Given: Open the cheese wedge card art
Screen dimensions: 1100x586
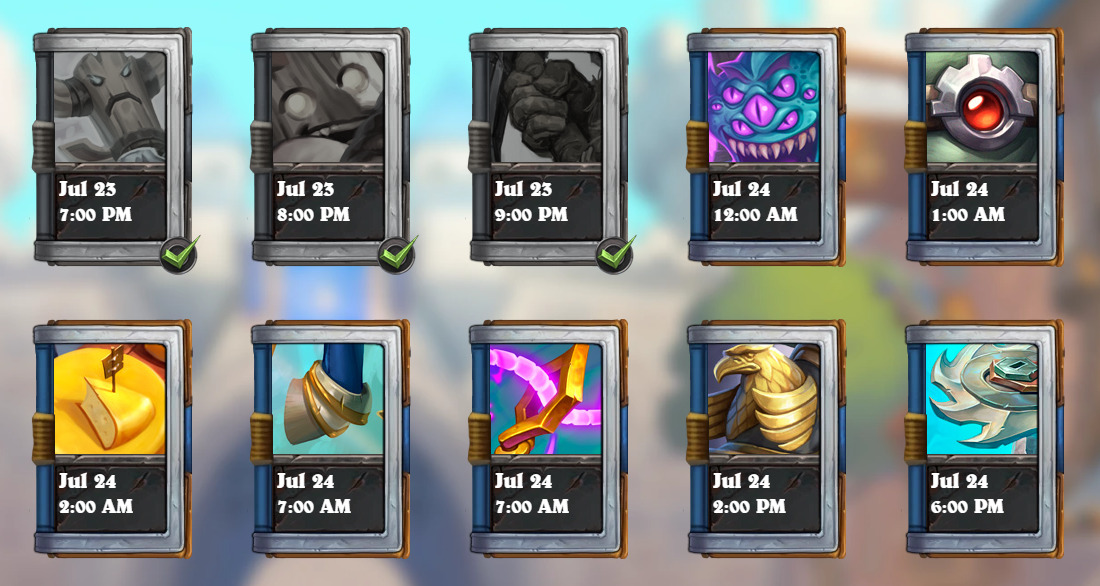Looking at the screenshot, I should coord(110,399).
